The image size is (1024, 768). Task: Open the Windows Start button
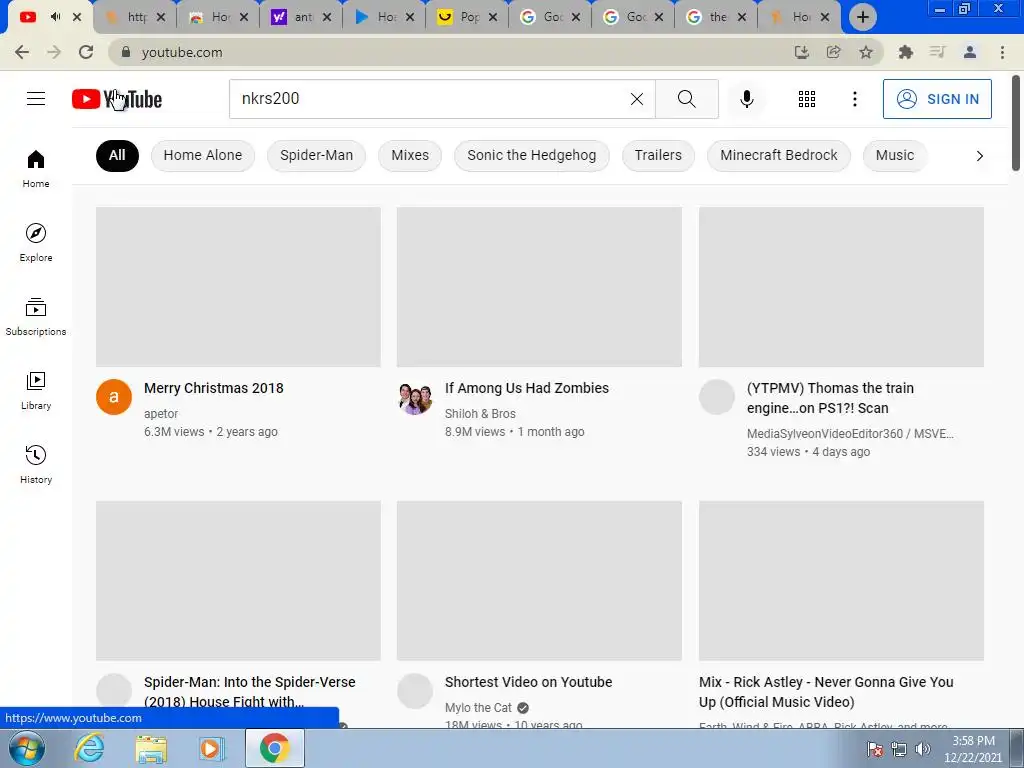point(27,748)
